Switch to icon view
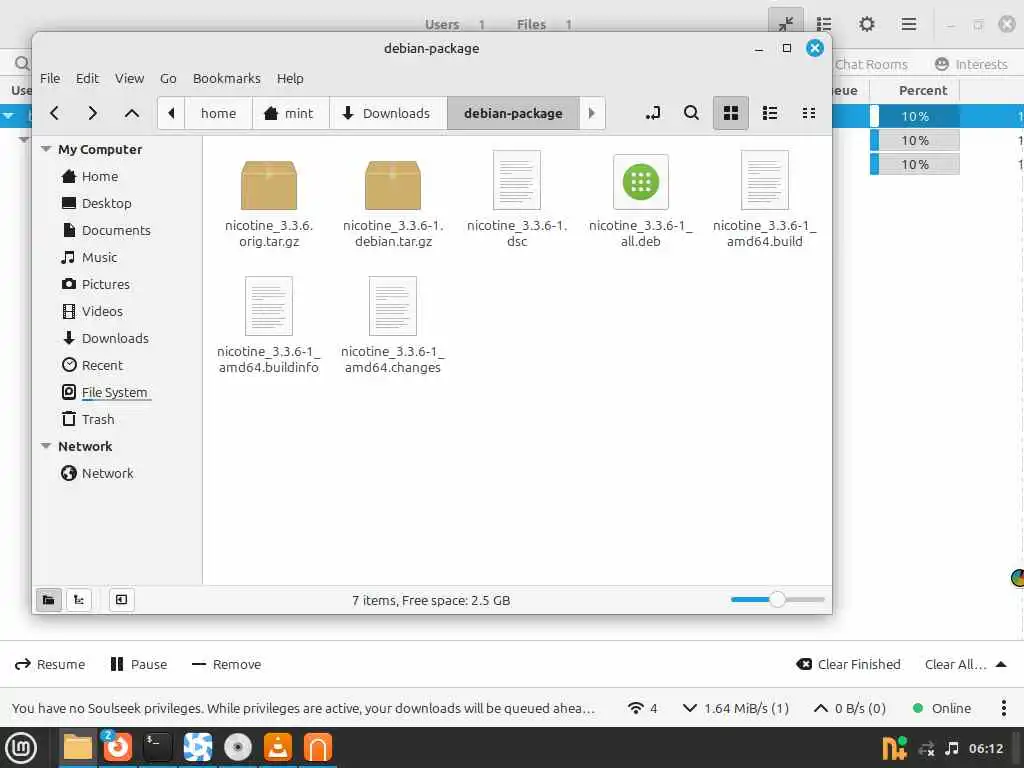1024x768 pixels. pos(731,113)
